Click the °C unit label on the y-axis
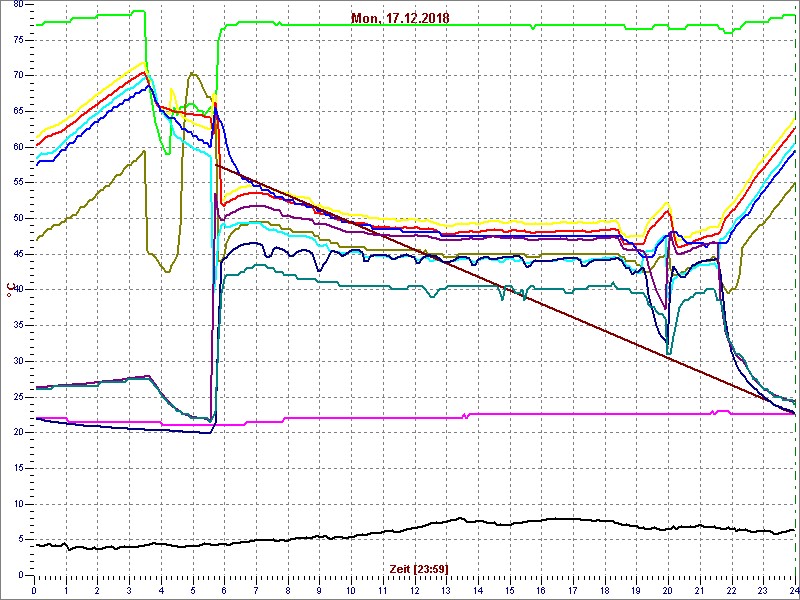The width and height of the screenshot is (800, 600). click(9, 289)
